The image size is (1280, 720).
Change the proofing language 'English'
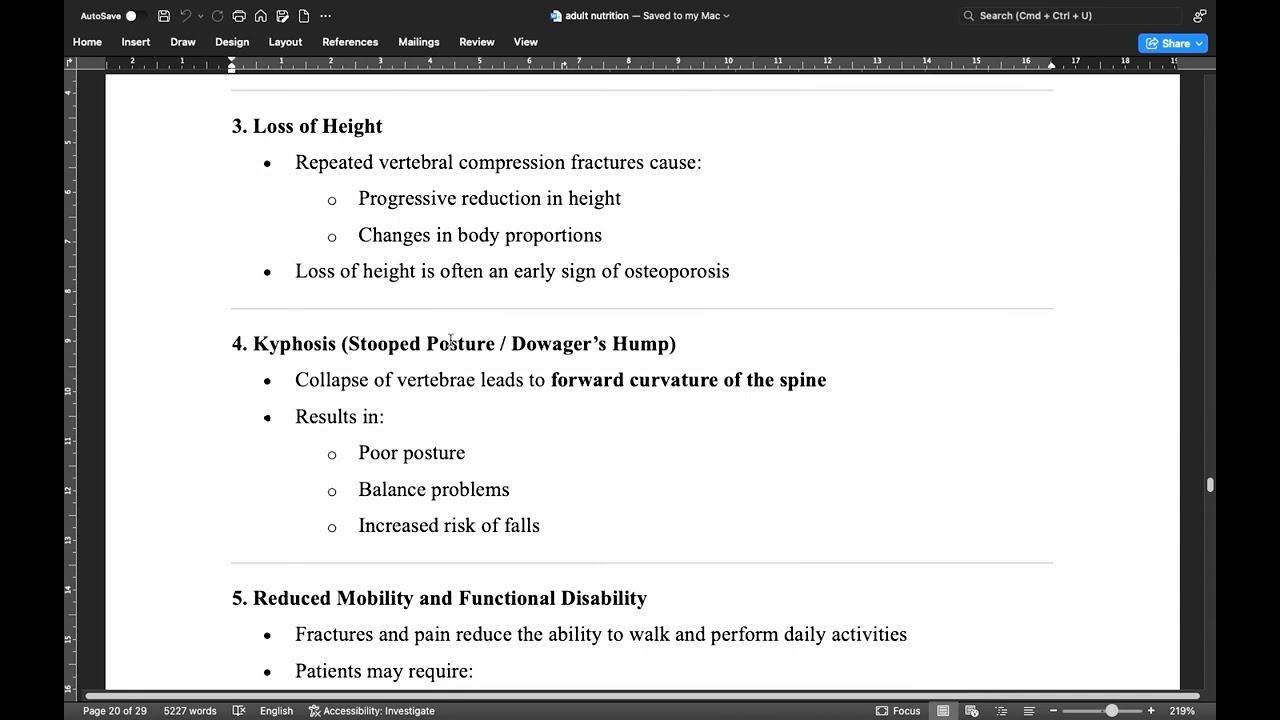(x=276, y=711)
